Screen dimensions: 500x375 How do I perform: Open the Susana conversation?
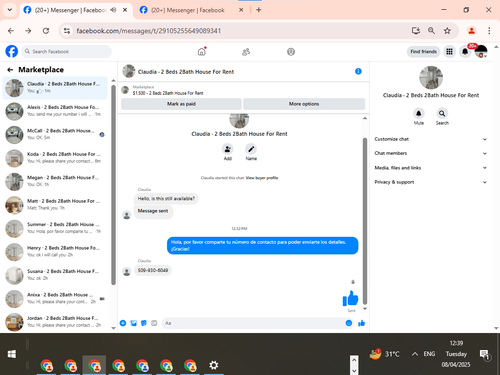tap(55, 275)
